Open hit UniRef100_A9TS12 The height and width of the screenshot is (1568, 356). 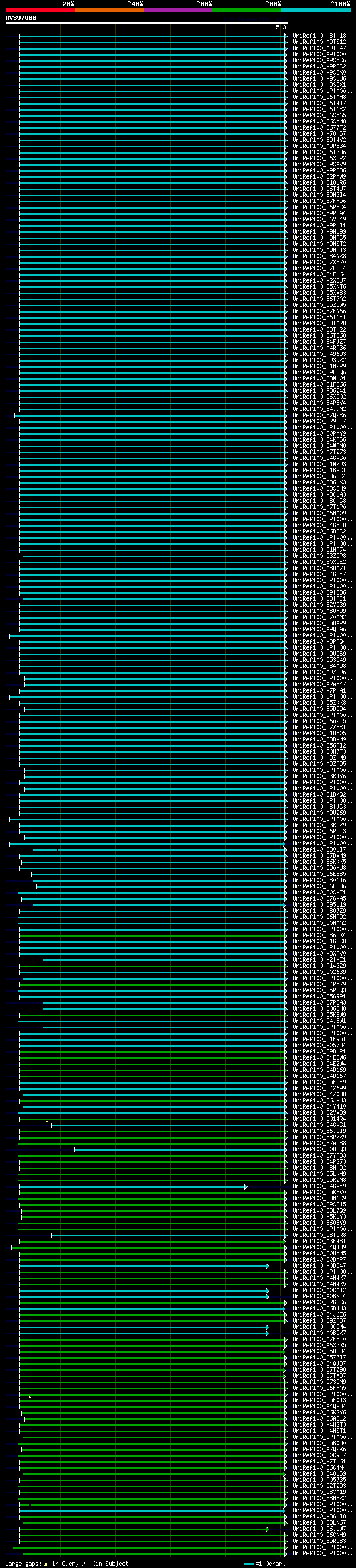319,42
